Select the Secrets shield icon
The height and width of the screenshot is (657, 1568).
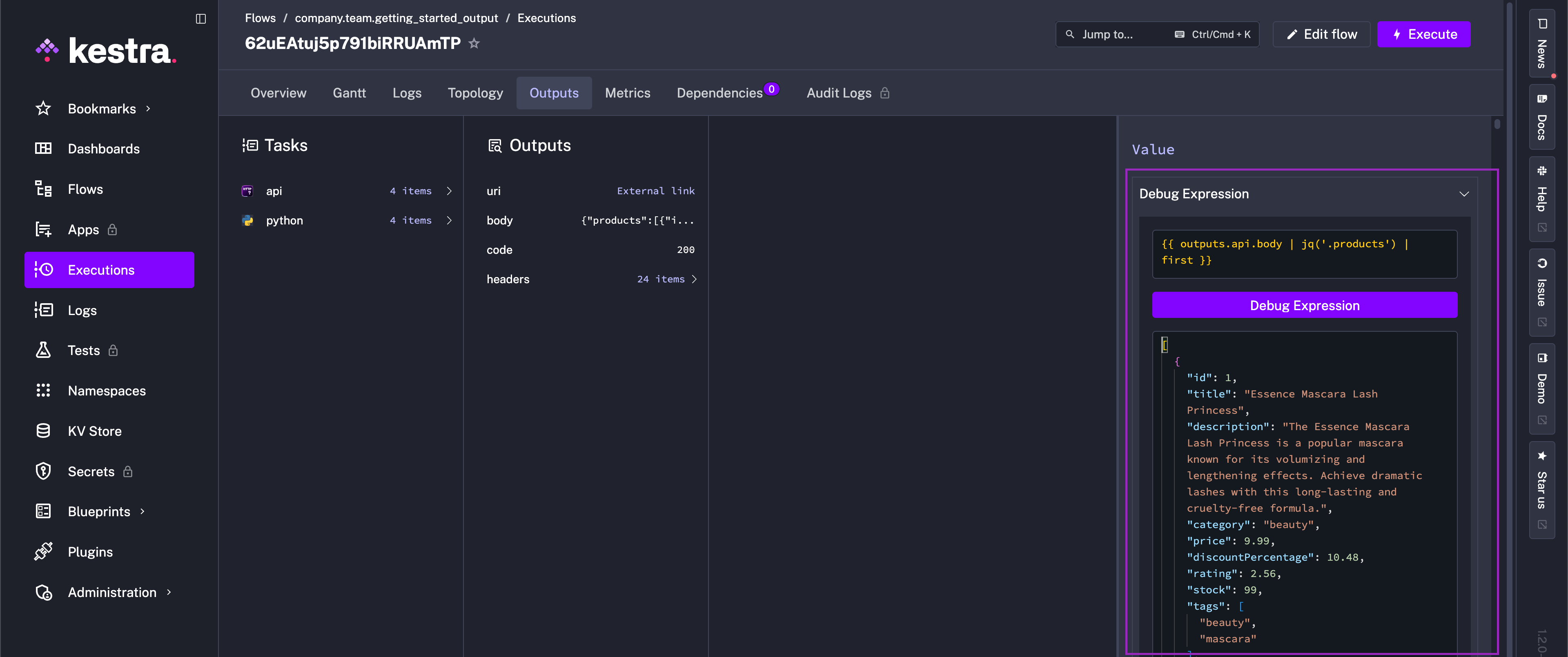click(x=42, y=471)
